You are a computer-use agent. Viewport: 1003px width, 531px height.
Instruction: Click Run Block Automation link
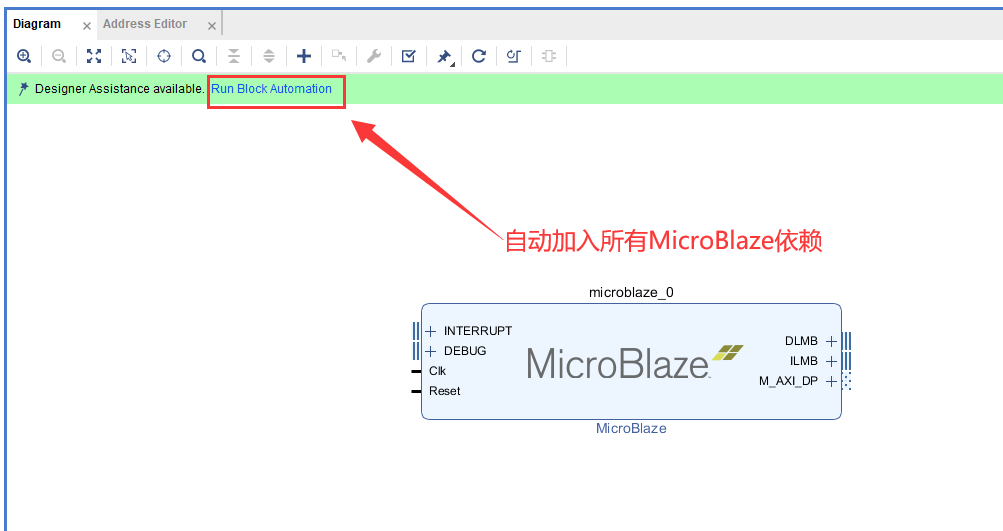[271, 89]
